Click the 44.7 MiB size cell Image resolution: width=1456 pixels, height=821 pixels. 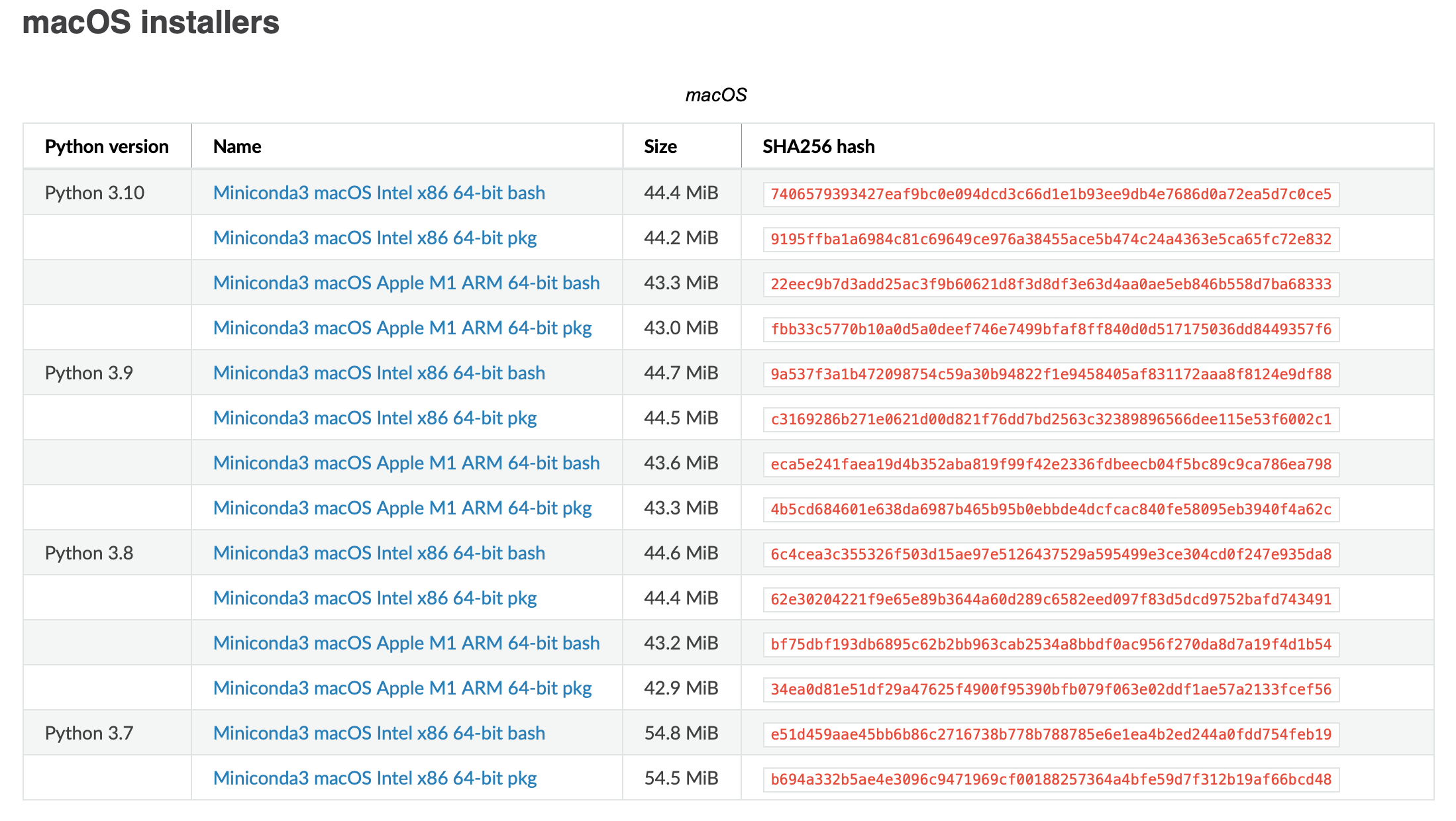pos(681,373)
